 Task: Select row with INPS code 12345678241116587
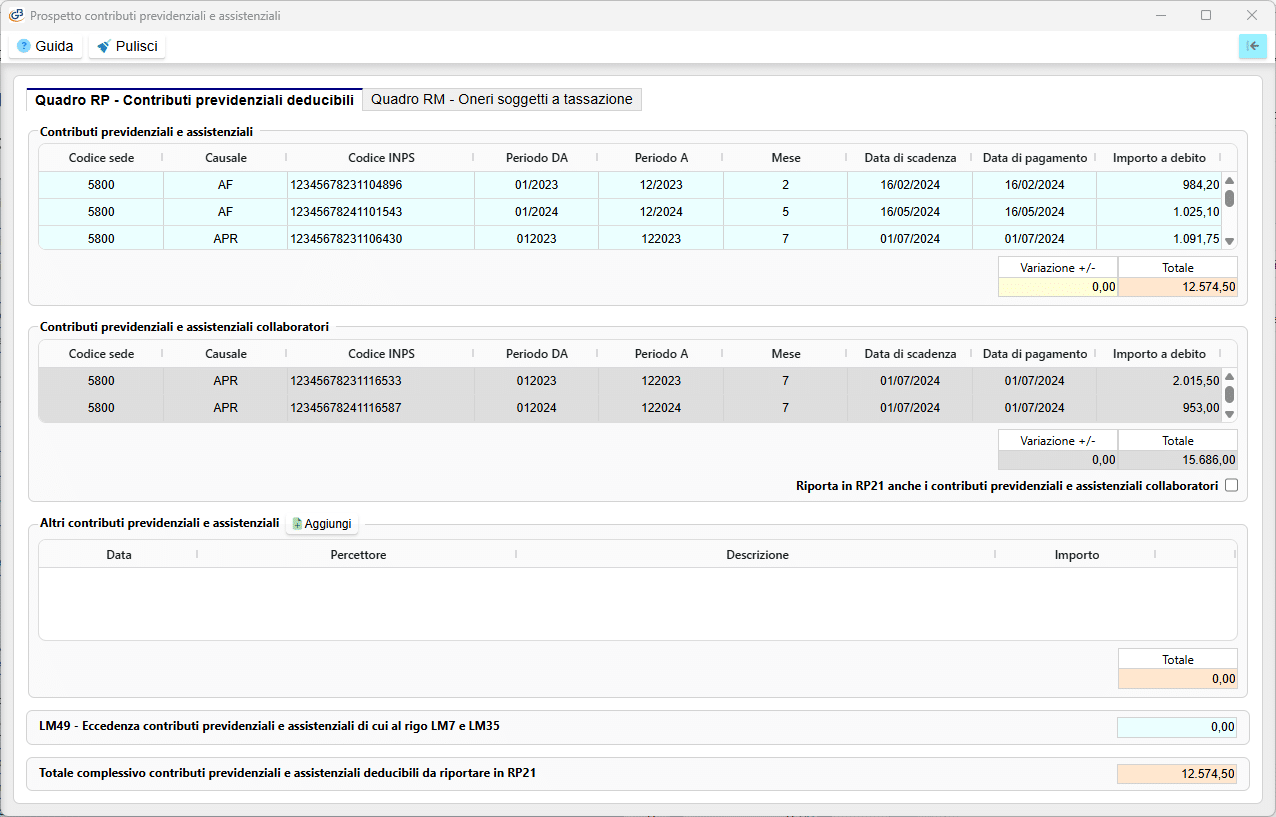pyautogui.click(x=630, y=408)
